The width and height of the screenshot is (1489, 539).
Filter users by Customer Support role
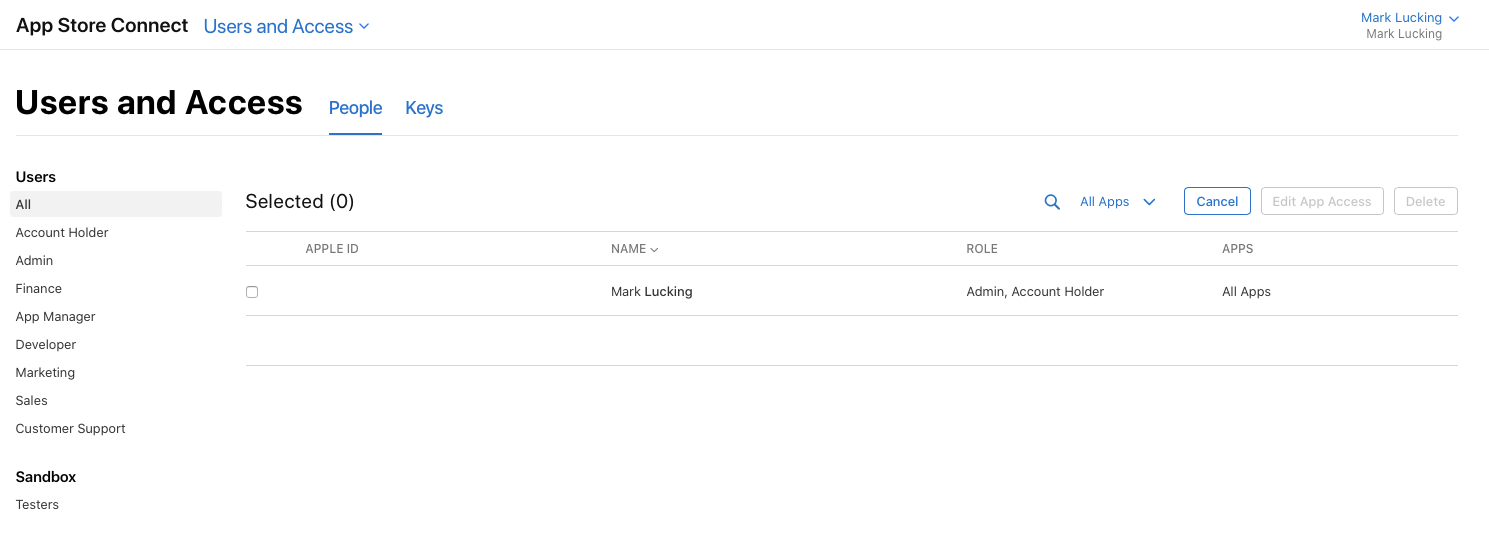click(71, 429)
